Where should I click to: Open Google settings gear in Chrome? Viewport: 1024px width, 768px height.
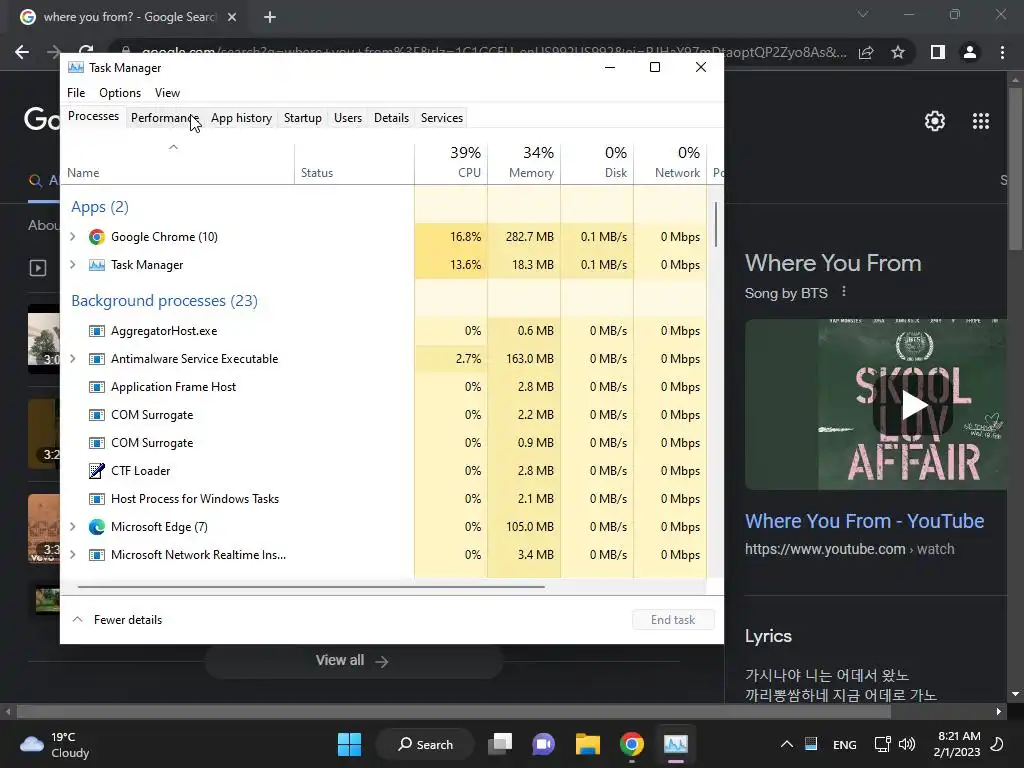click(x=935, y=121)
